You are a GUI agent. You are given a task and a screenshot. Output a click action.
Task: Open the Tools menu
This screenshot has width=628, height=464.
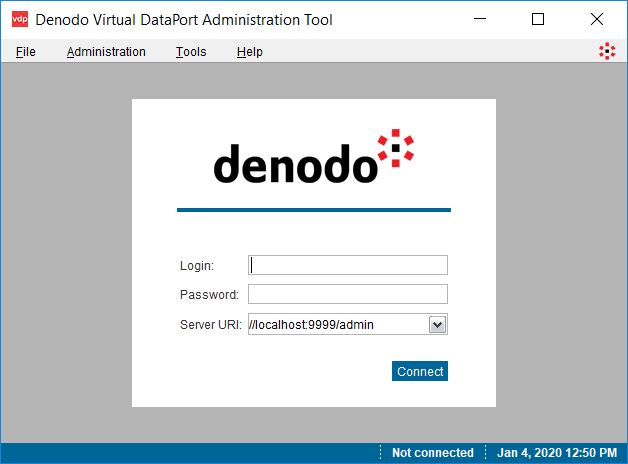(191, 52)
